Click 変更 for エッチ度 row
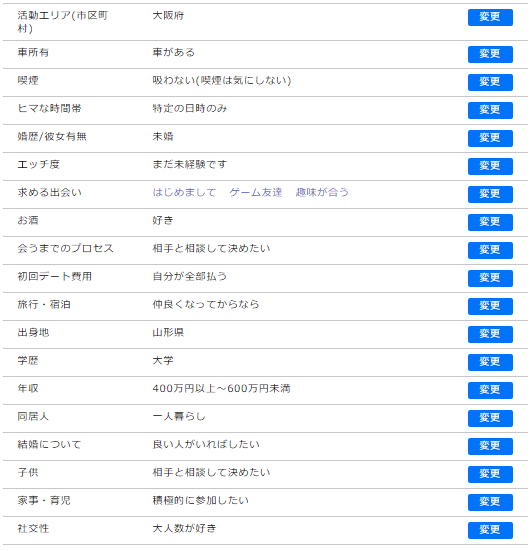532x551 pixels. [490, 166]
